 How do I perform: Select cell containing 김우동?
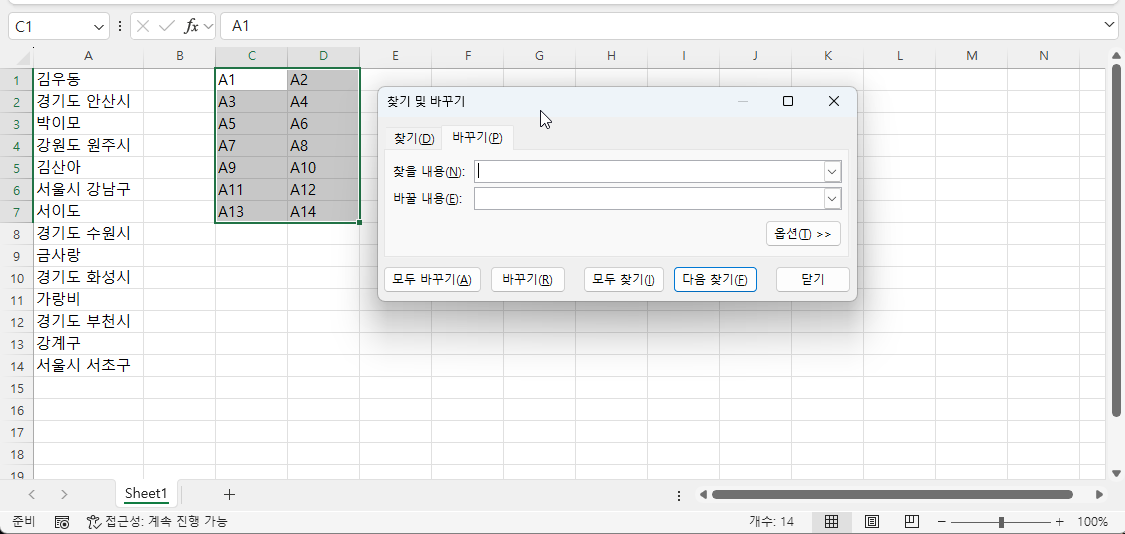click(88, 79)
